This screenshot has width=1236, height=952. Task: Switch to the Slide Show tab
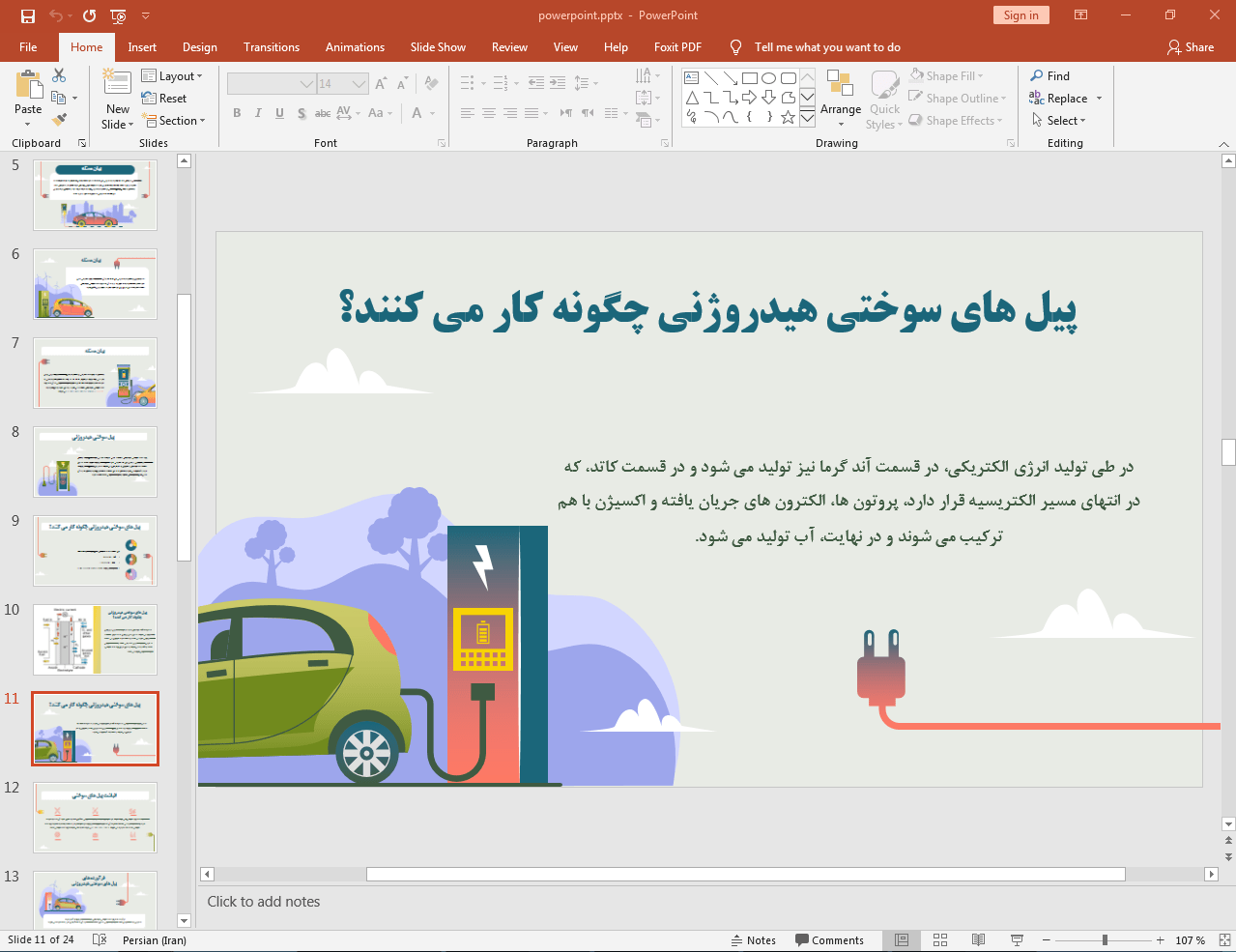(x=438, y=46)
